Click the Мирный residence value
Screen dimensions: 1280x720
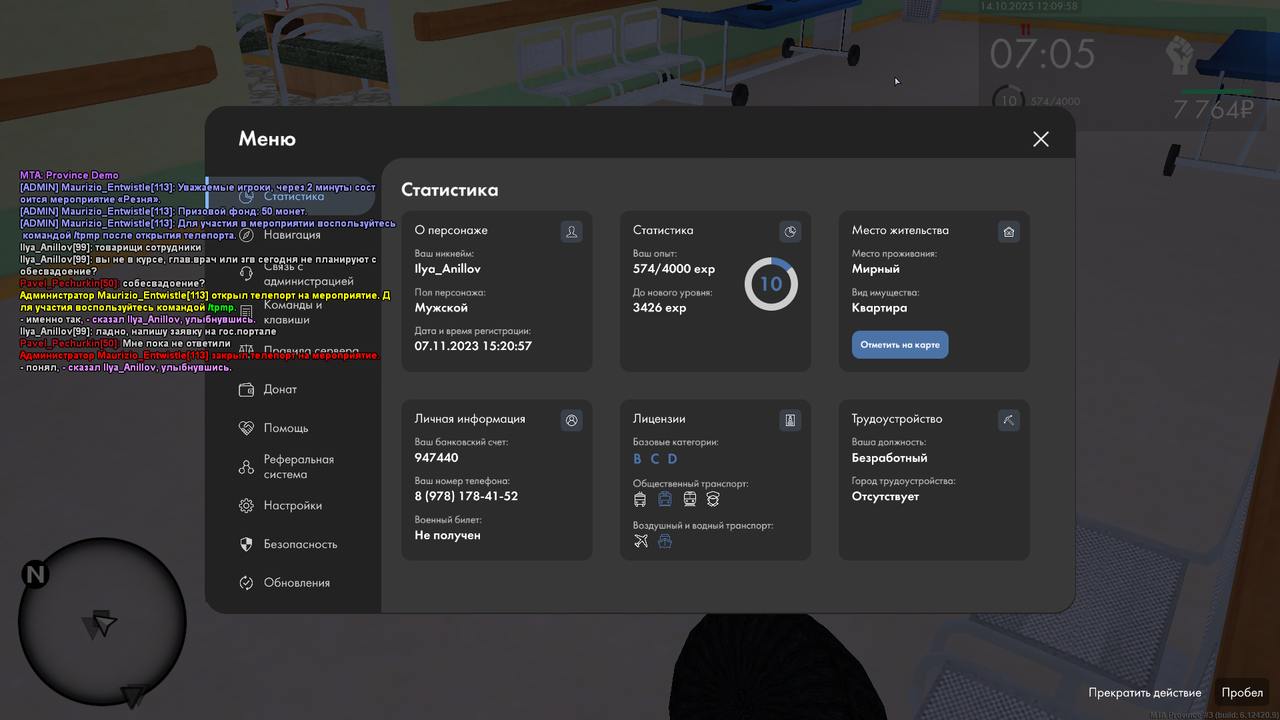coord(876,269)
